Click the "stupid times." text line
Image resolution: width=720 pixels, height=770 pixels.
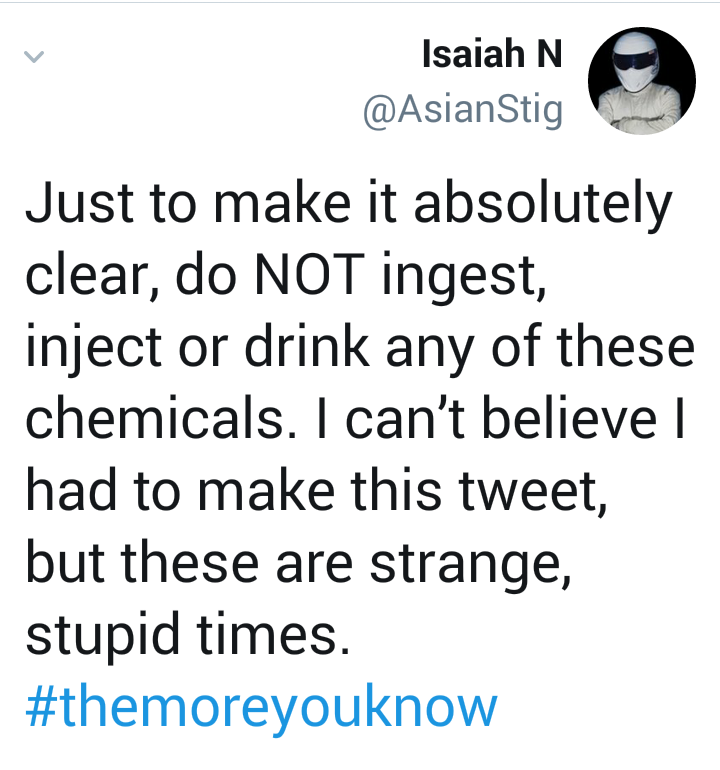tap(188, 633)
